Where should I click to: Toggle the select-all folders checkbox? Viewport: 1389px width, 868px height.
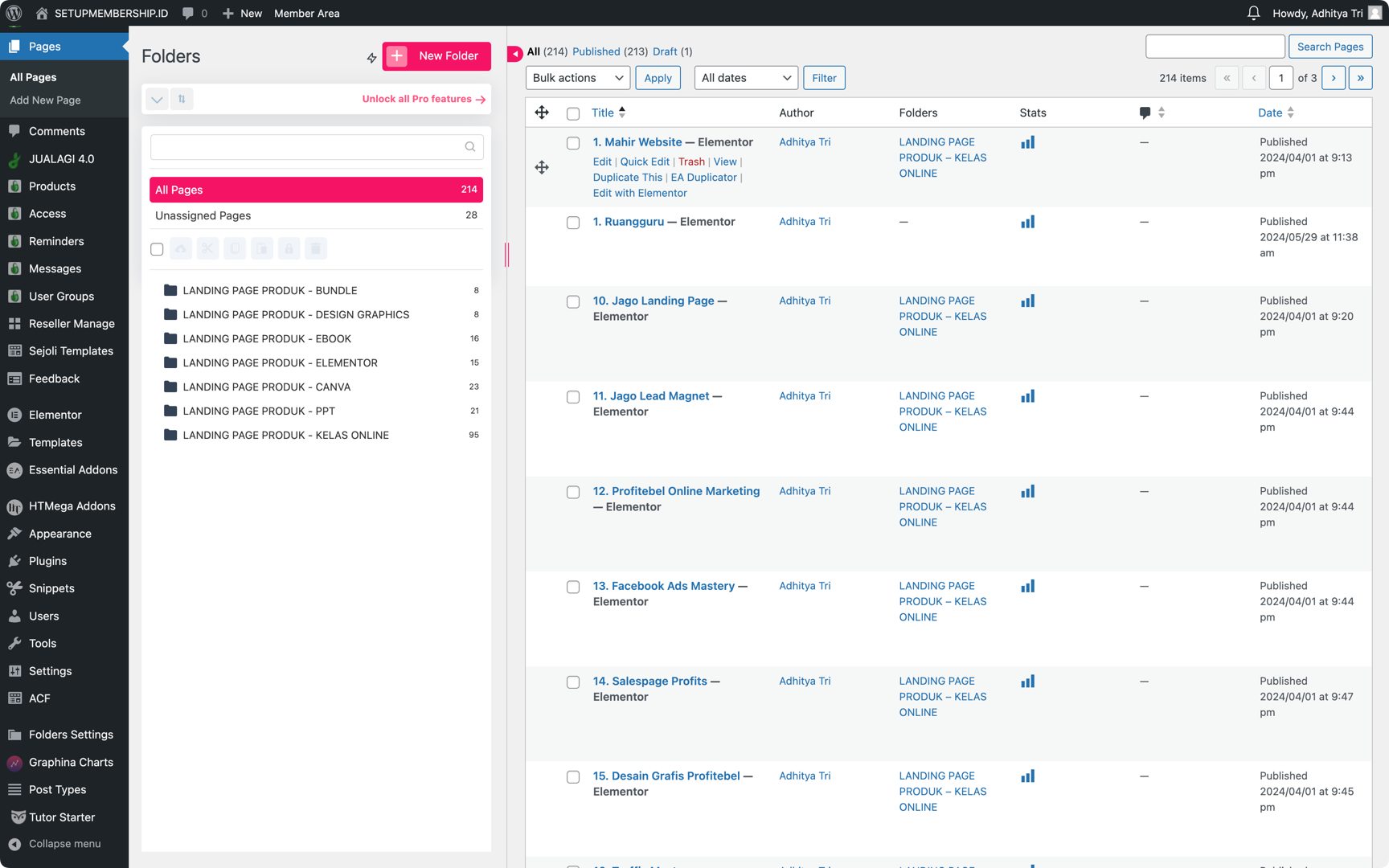[157, 249]
